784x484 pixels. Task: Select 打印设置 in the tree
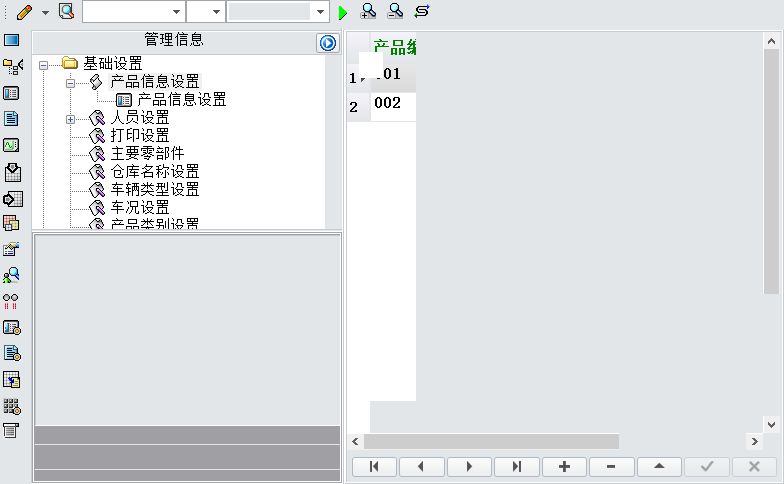140,136
